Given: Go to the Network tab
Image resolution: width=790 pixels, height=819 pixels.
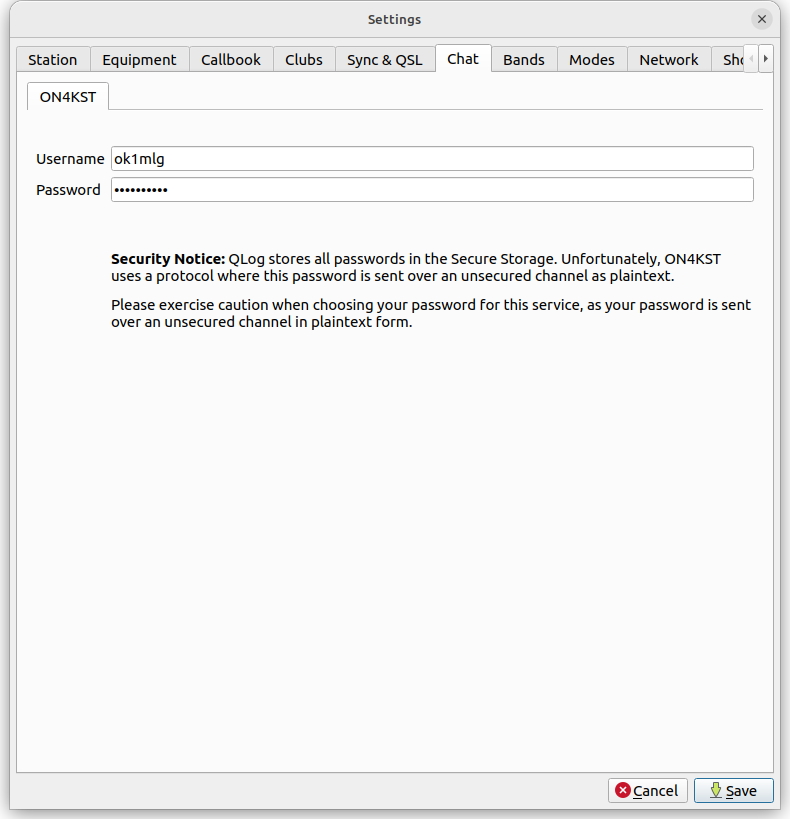Looking at the screenshot, I should pyautogui.click(x=669, y=60).
